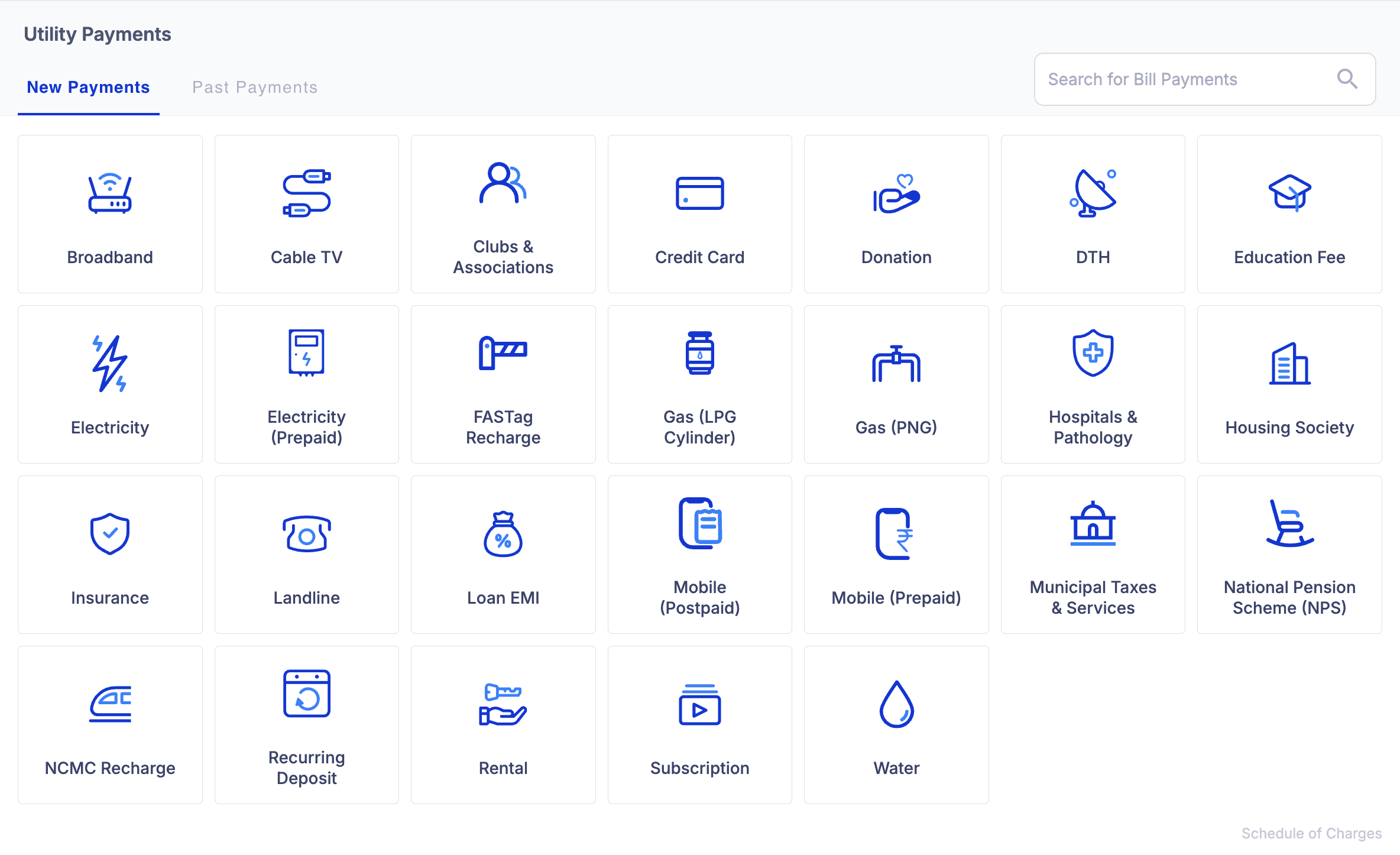Open the Schedule of Charges link
This screenshot has width=1400, height=855.
[1311, 833]
